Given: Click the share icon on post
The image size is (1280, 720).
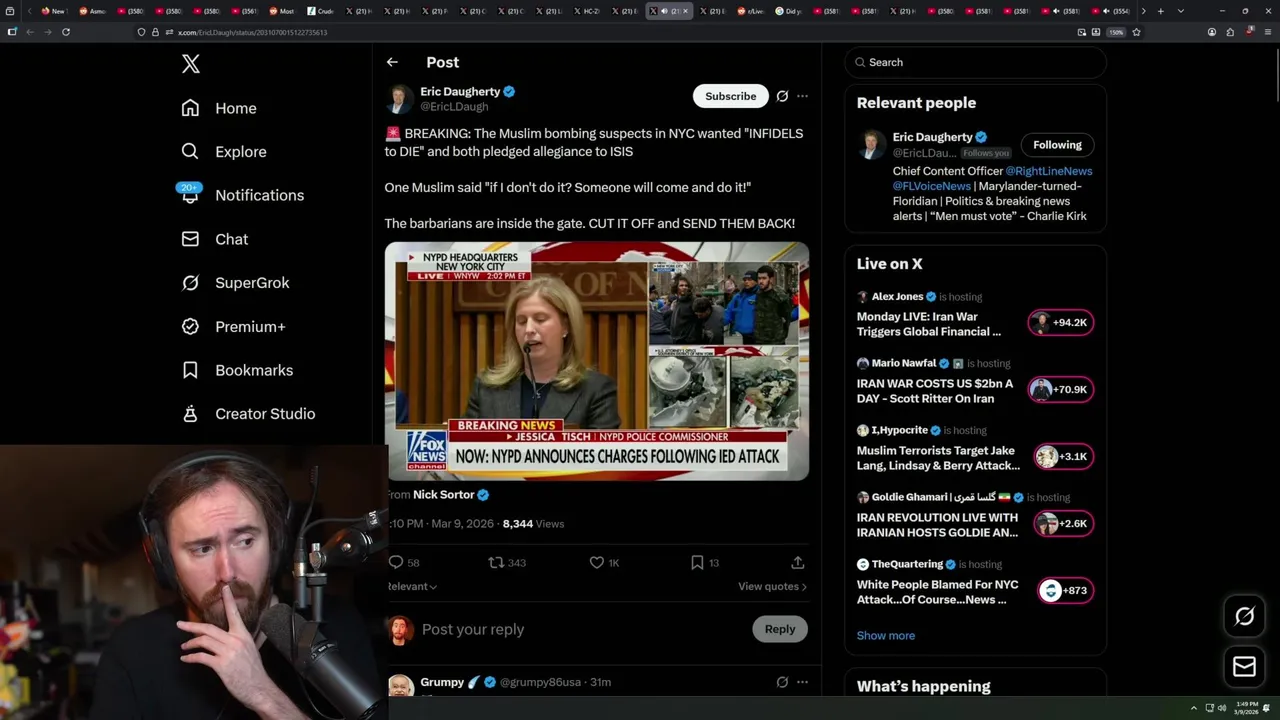Looking at the screenshot, I should pyautogui.click(x=797, y=563).
